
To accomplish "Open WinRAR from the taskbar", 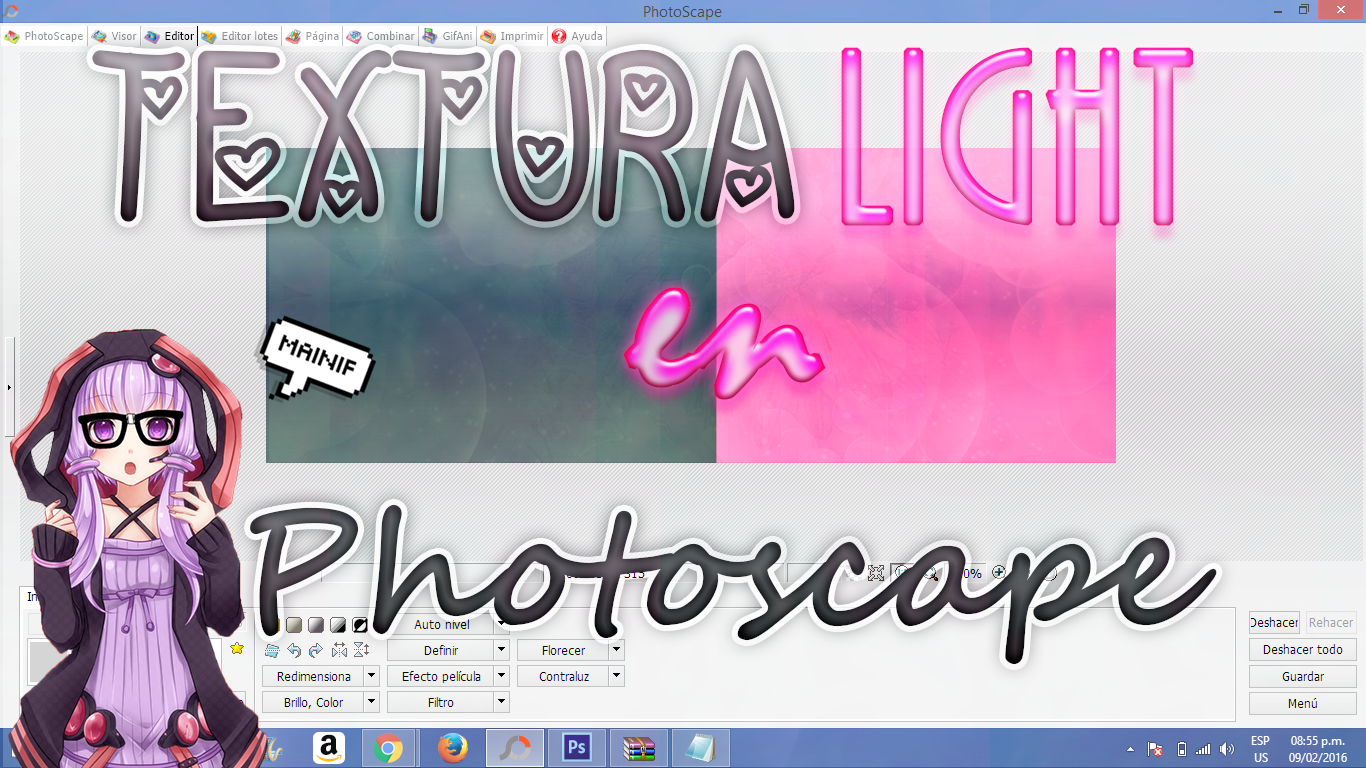I will (638, 748).
